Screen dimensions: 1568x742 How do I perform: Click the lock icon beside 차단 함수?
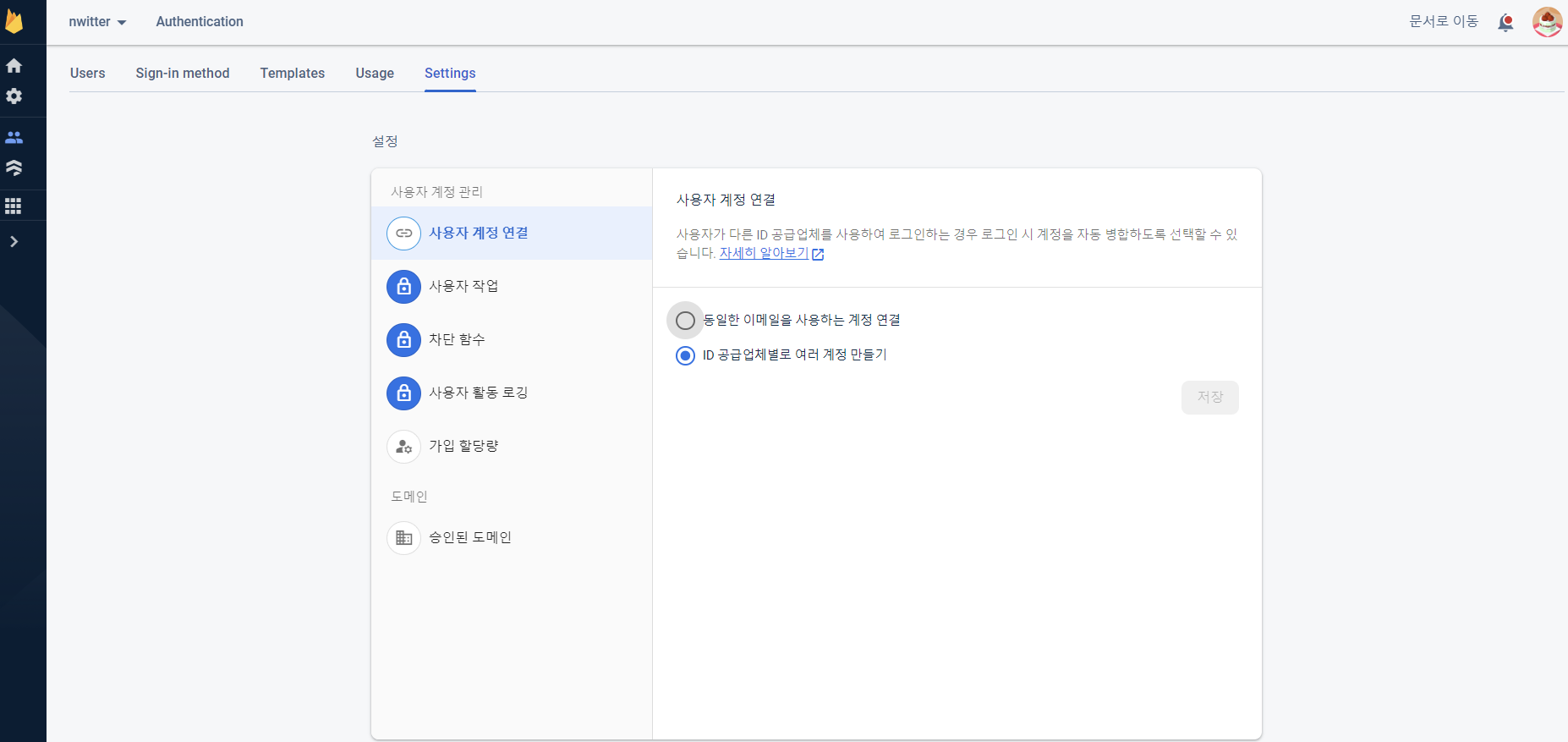(x=404, y=340)
